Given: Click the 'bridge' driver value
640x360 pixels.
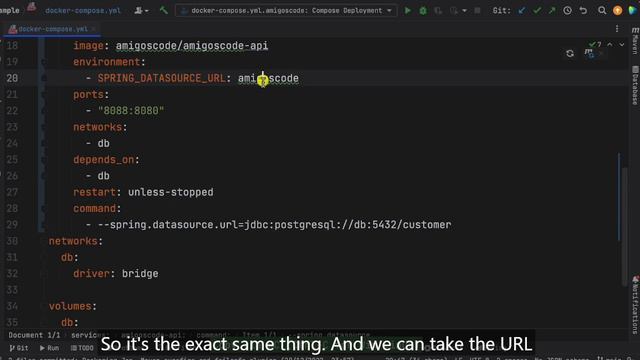Looking at the screenshot, I should [140, 273].
